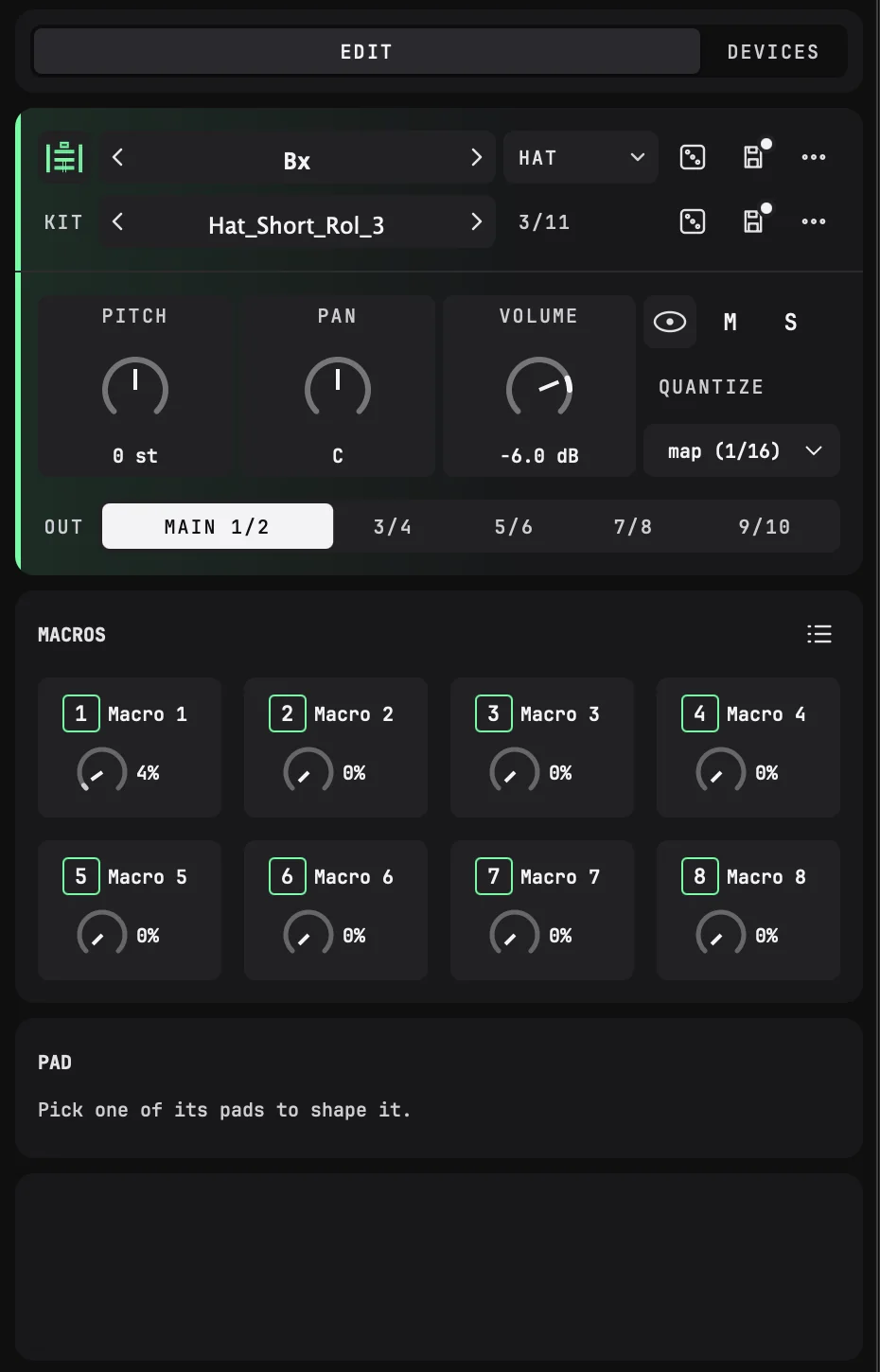Click the PAN knob
Image resolution: width=880 pixels, height=1372 pixels.
click(x=338, y=388)
